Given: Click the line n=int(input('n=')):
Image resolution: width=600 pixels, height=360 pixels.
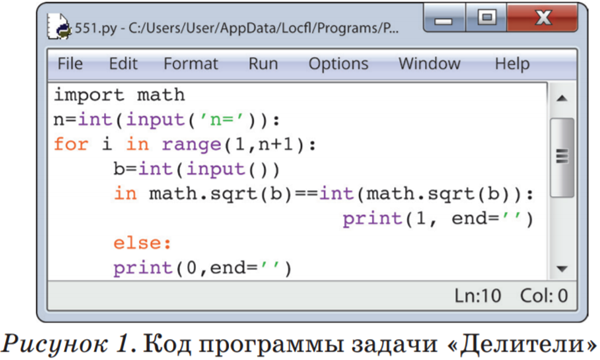Looking at the screenshot, I should pos(167,120).
